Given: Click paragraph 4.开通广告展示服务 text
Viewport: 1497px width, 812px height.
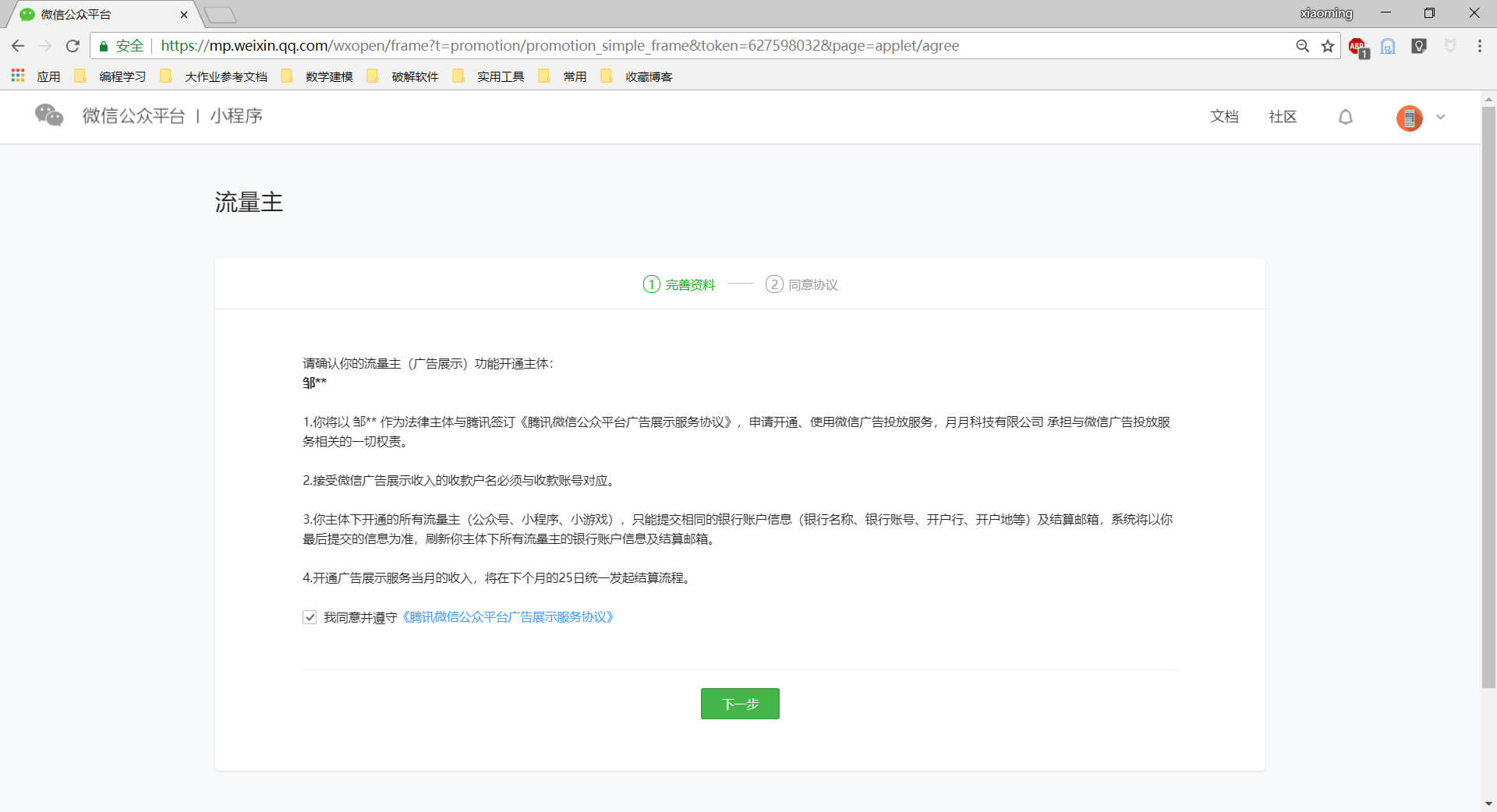Looking at the screenshot, I should coord(498,577).
